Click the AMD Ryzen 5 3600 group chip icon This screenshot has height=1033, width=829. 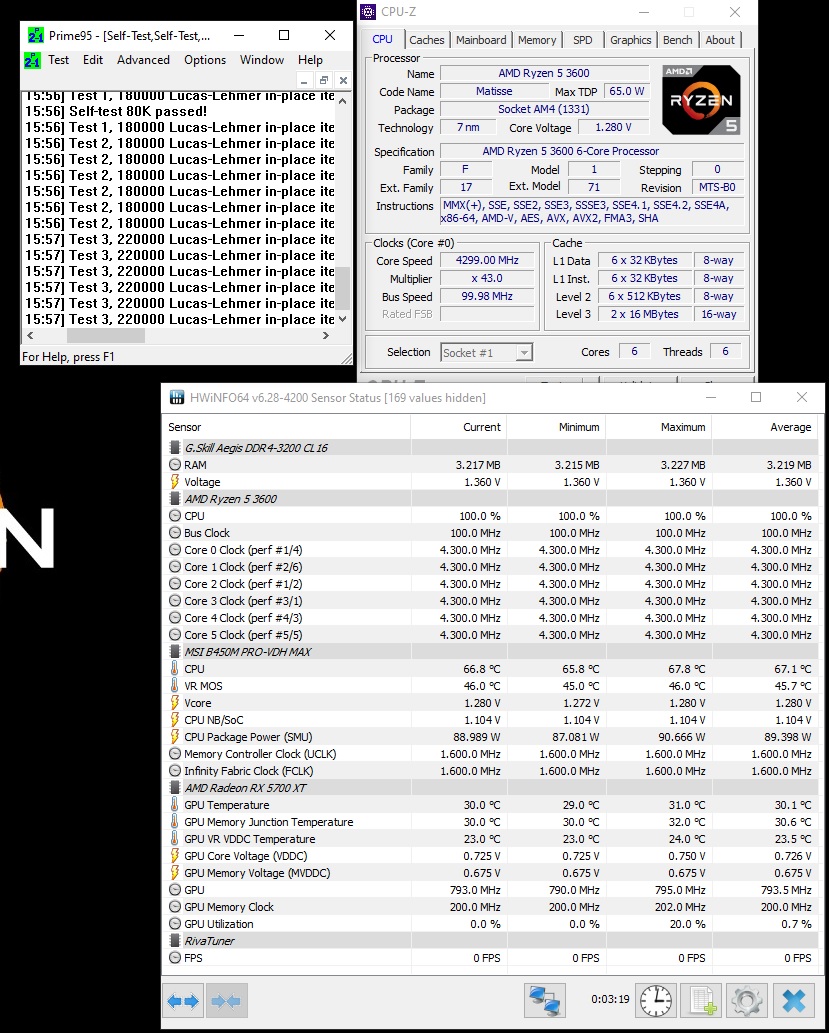175,499
